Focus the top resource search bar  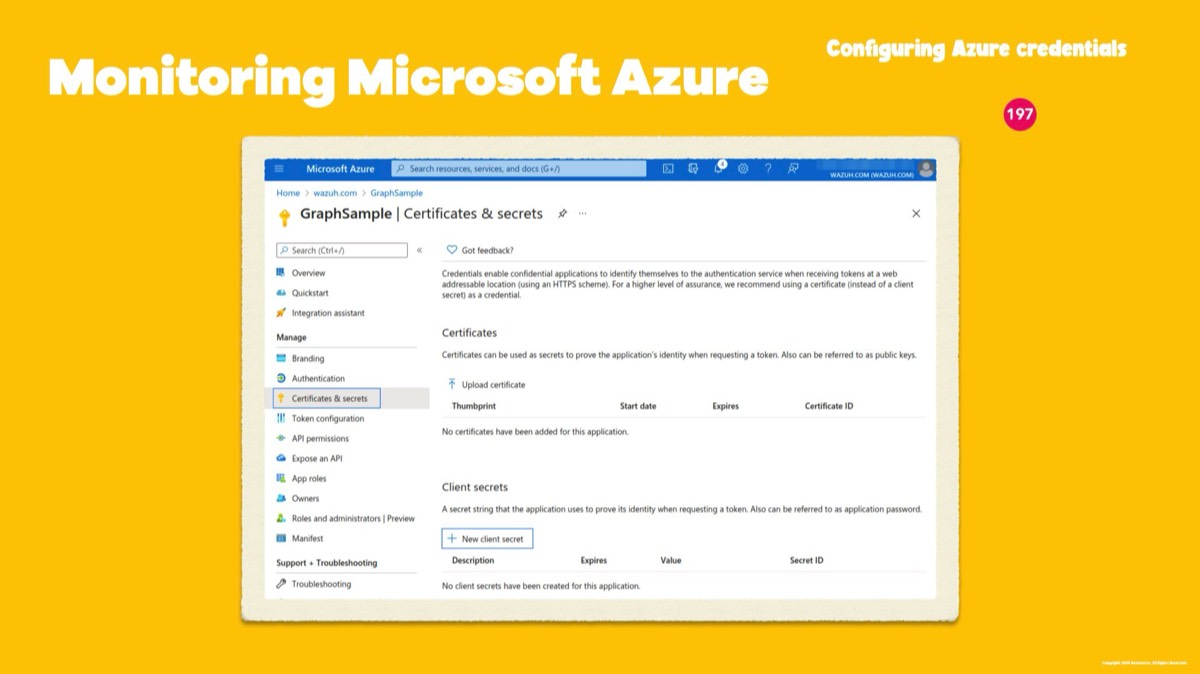tap(520, 169)
